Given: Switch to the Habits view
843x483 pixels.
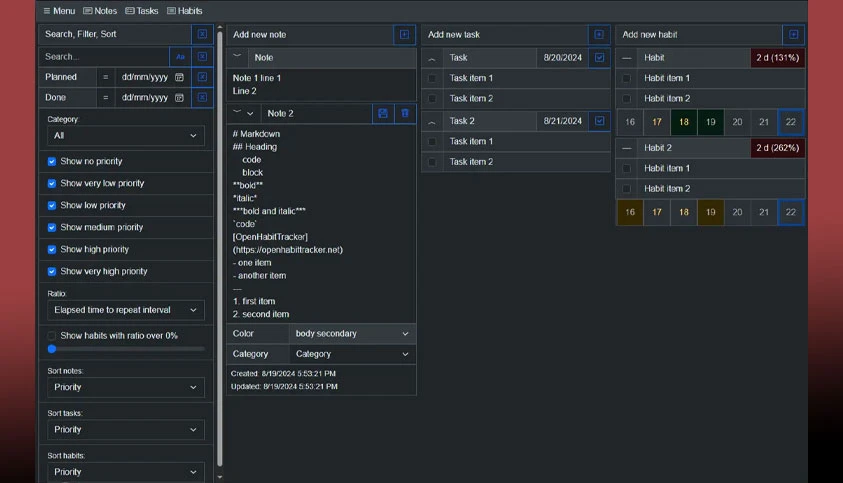Looking at the screenshot, I should point(184,11).
